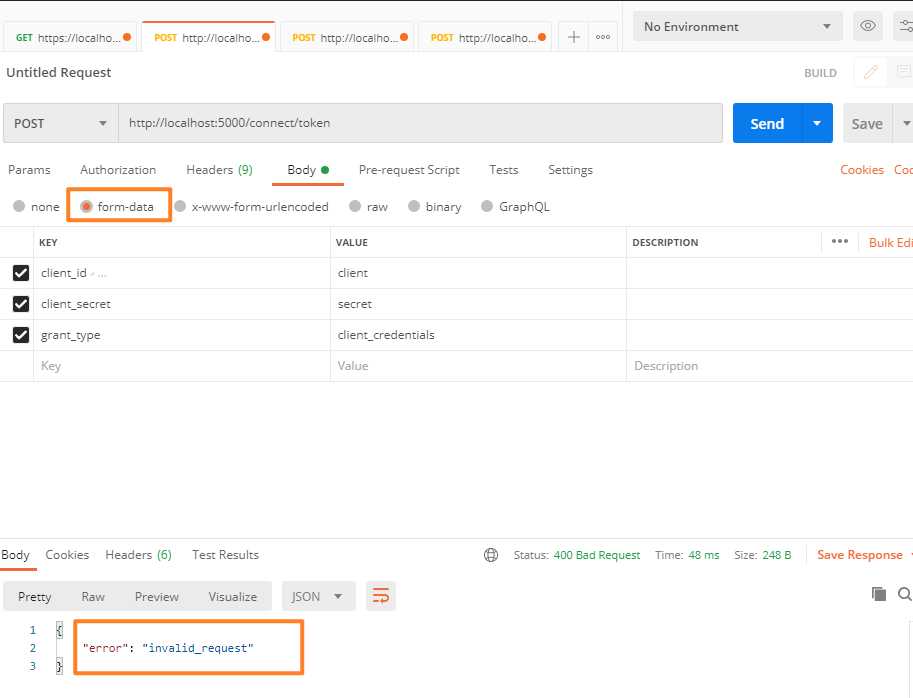
Task: Open the Authorization tab
Action: point(118,170)
